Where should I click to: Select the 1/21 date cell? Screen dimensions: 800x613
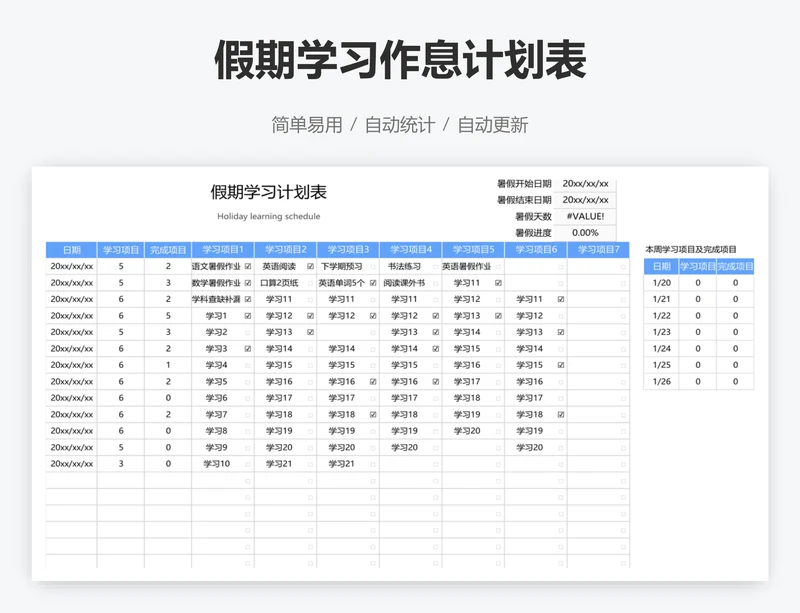click(662, 299)
